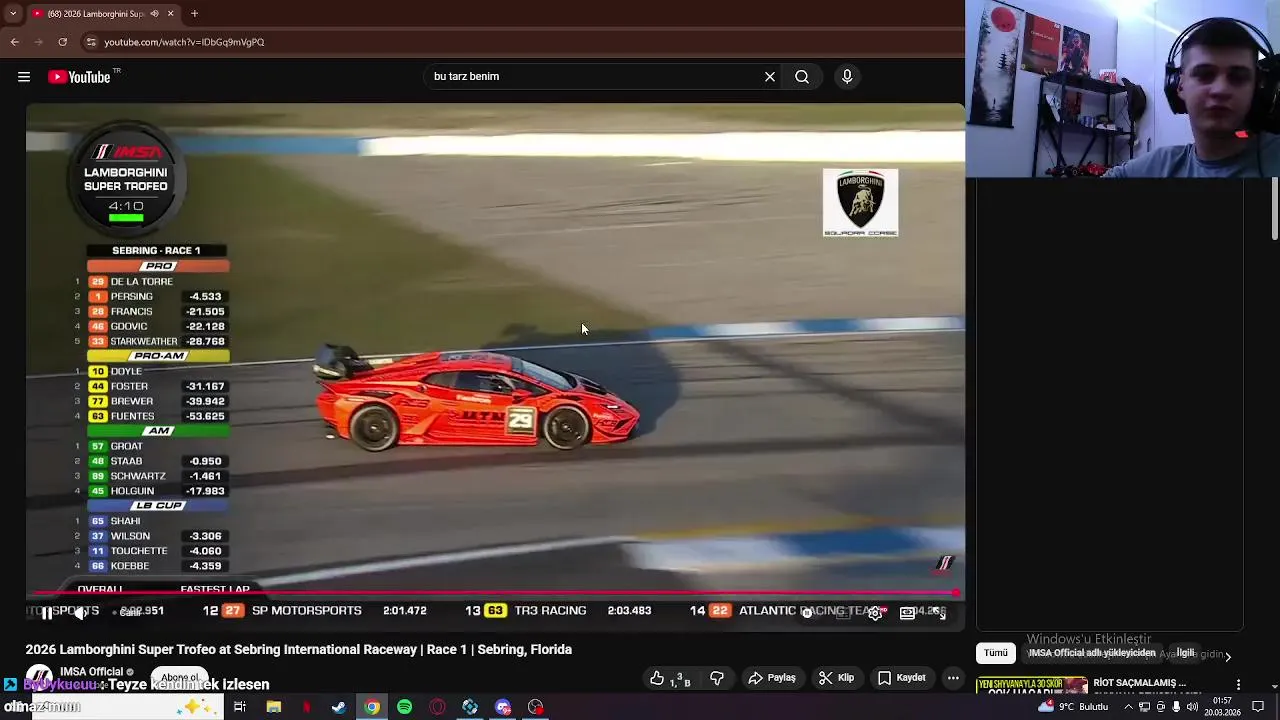Click 'DE LA TORRE' in the leaderboard
Viewport: 1280px width, 720px height.
click(x=141, y=281)
